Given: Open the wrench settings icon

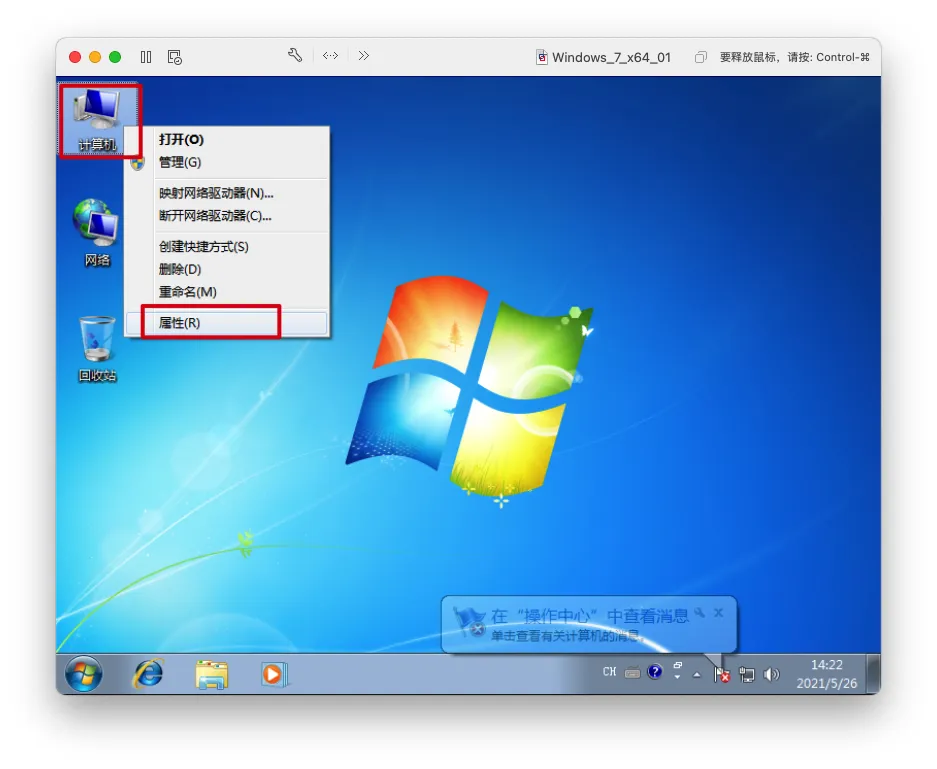Looking at the screenshot, I should pyautogui.click(x=295, y=56).
